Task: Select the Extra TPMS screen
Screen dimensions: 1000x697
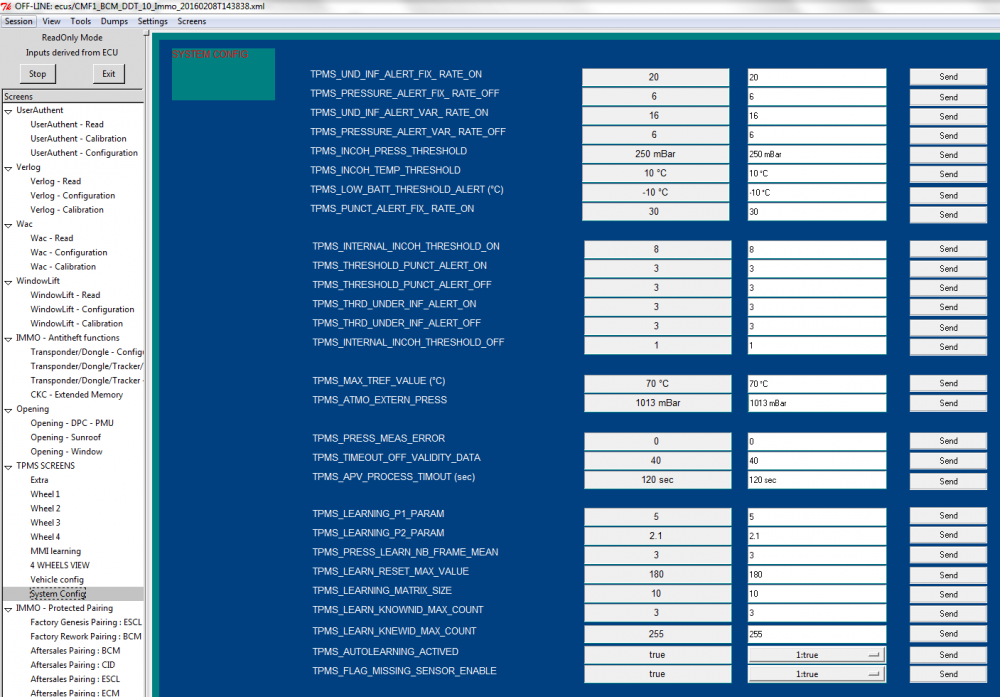Action: pos(39,480)
